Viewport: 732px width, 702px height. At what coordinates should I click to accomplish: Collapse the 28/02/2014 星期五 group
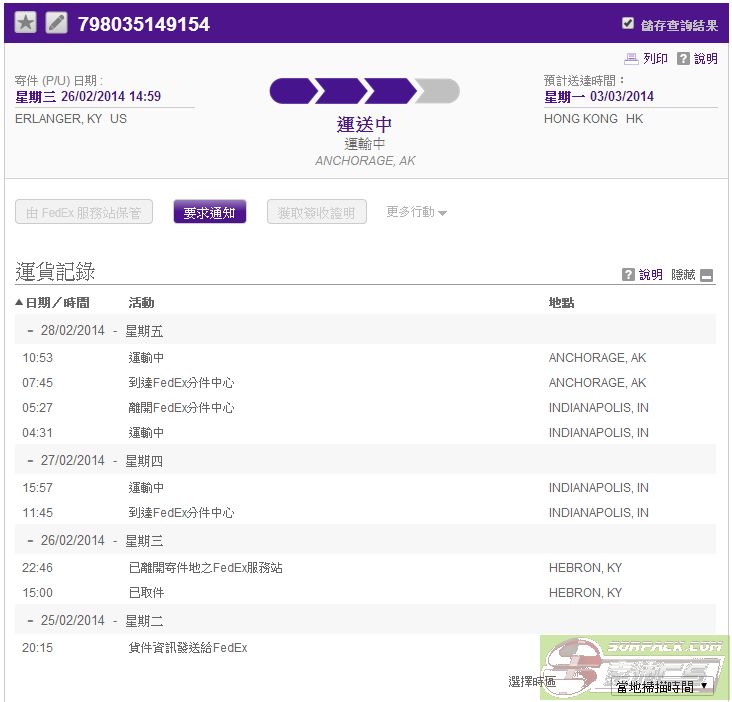[x=30, y=331]
